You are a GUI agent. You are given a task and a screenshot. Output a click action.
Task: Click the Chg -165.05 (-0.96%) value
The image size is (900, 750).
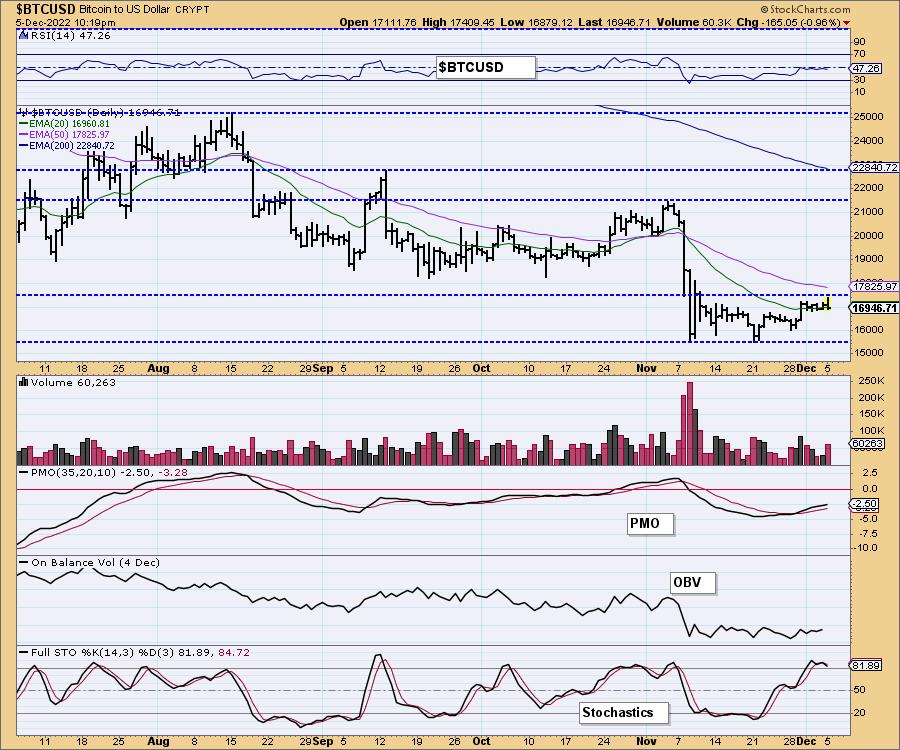click(x=789, y=22)
